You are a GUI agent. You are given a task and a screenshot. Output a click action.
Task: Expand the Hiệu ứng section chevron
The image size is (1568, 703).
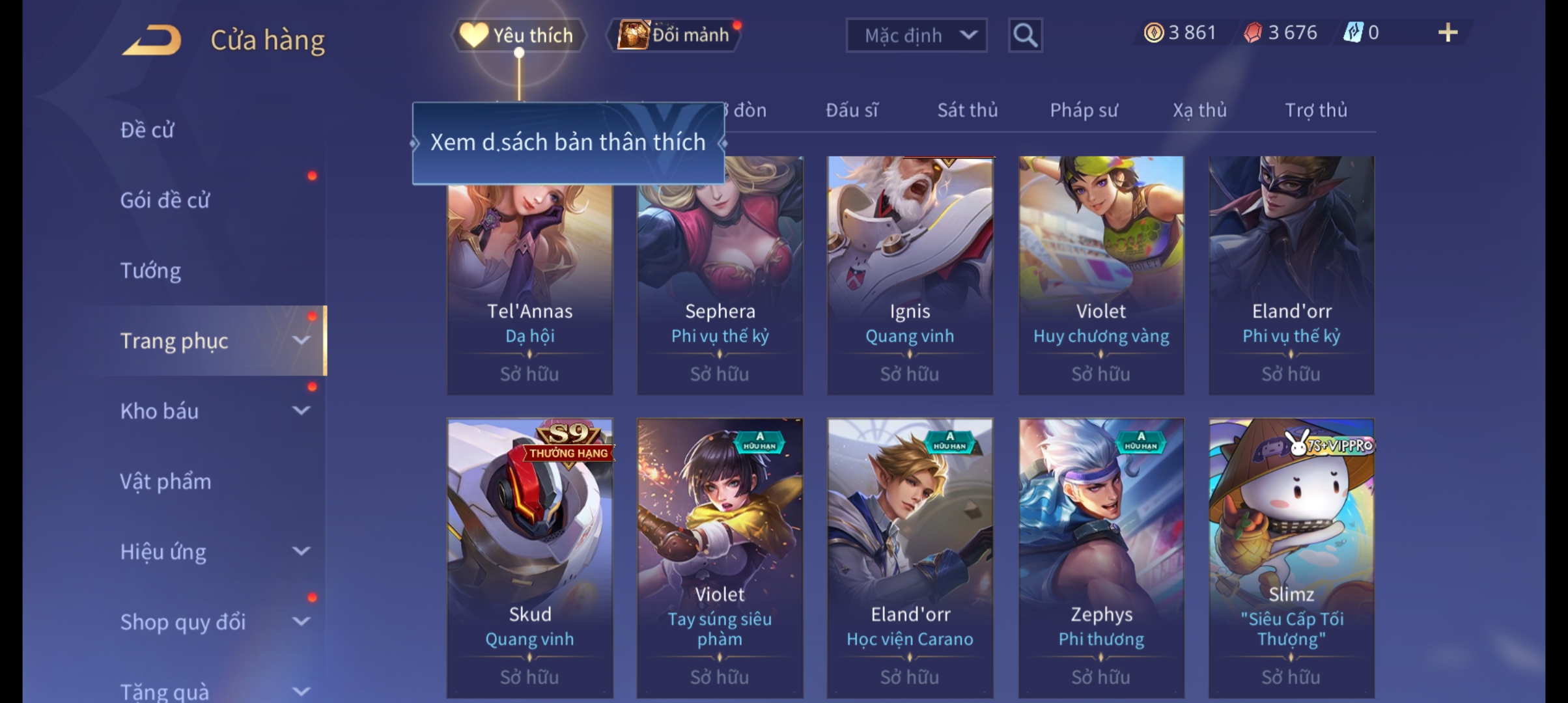click(301, 551)
